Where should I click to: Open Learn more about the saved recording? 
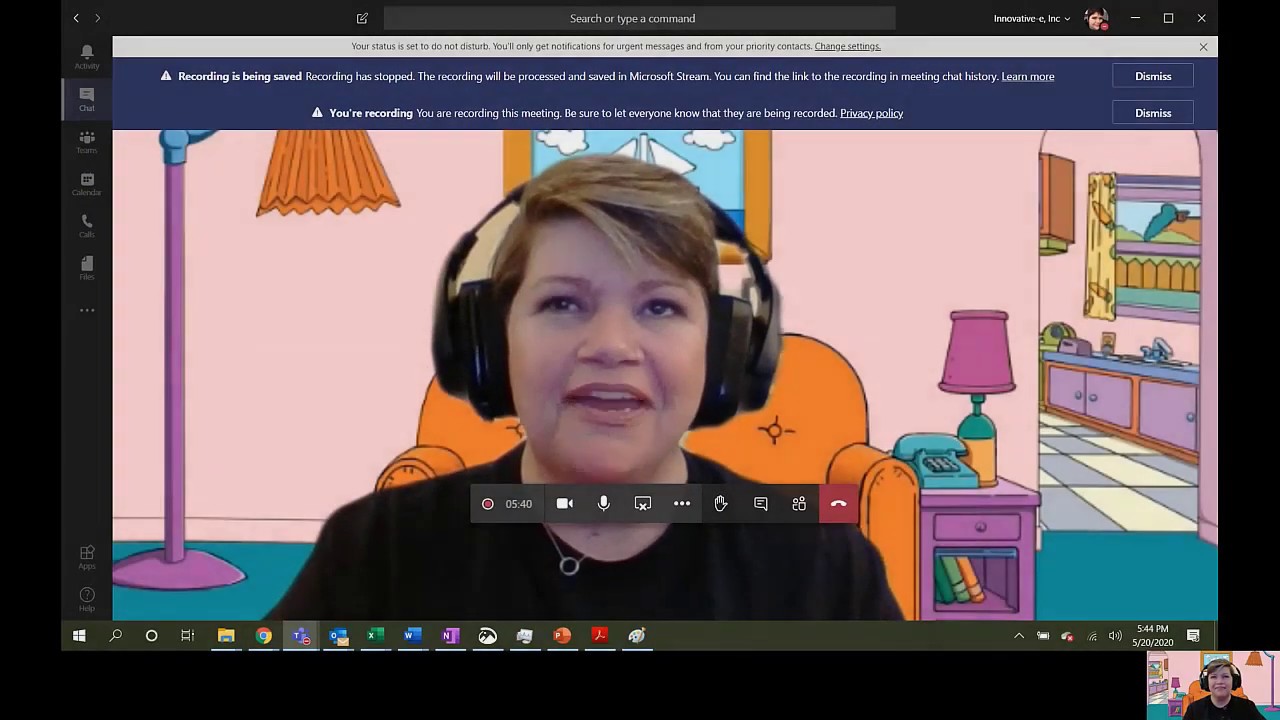click(1028, 76)
